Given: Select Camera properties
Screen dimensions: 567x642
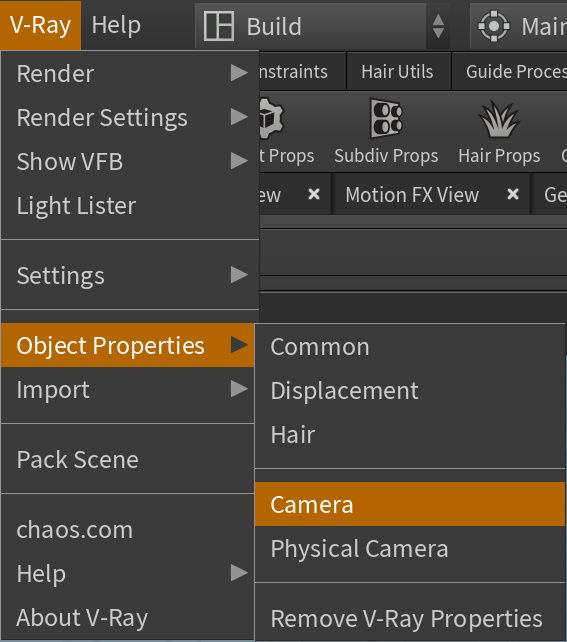Looking at the screenshot, I should pos(410,504).
